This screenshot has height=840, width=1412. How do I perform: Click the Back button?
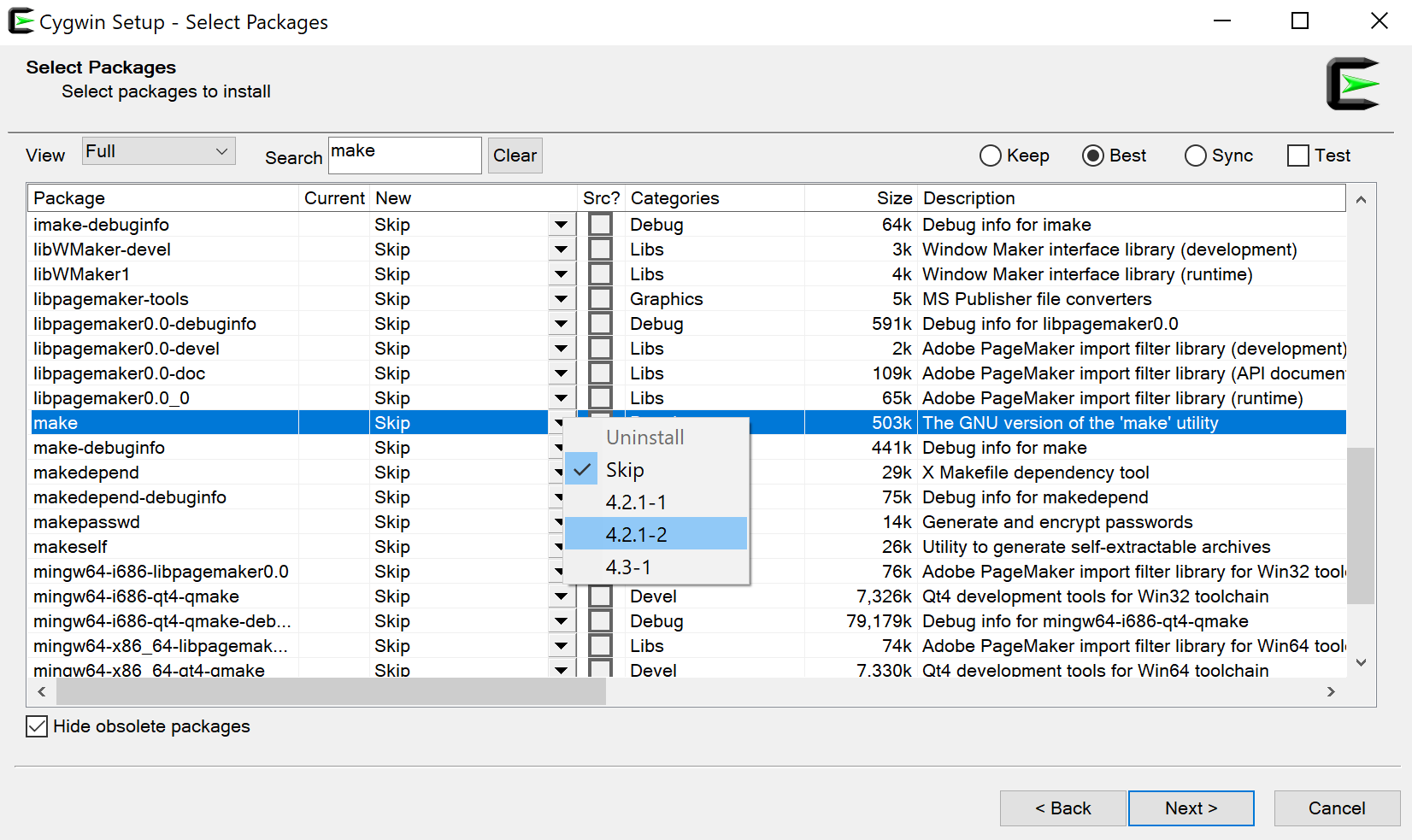[x=1062, y=808]
